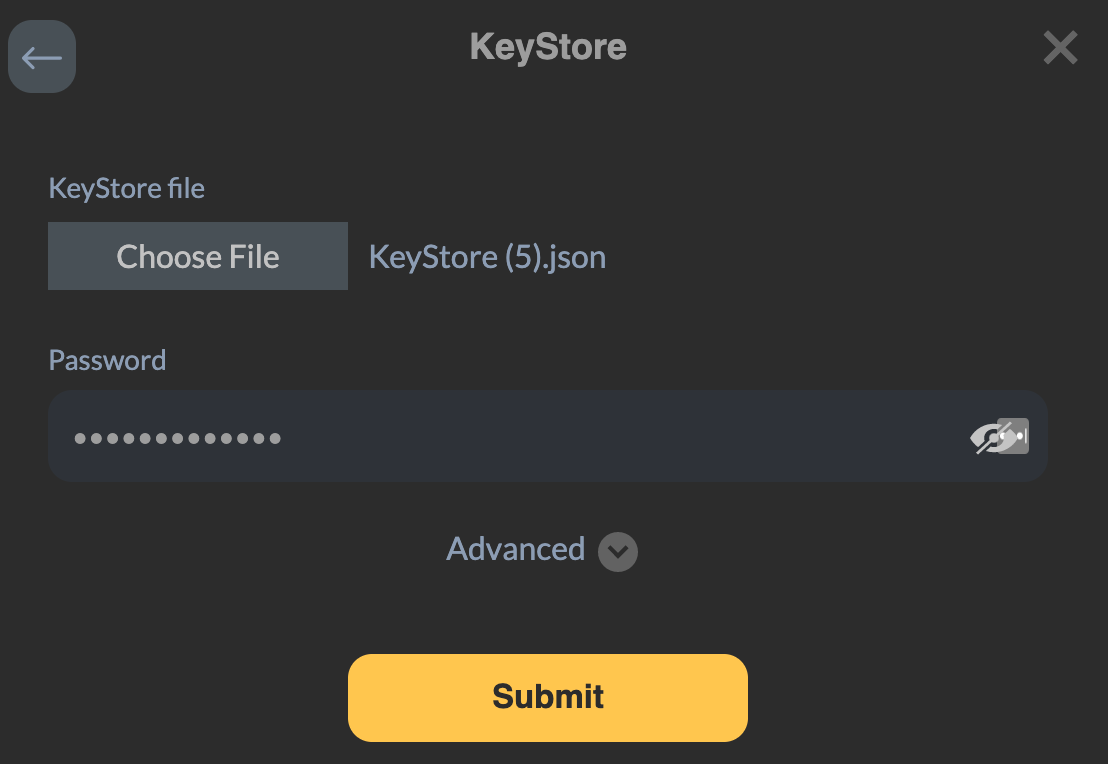Click the Password field label
This screenshot has height=764, width=1108.
point(107,360)
